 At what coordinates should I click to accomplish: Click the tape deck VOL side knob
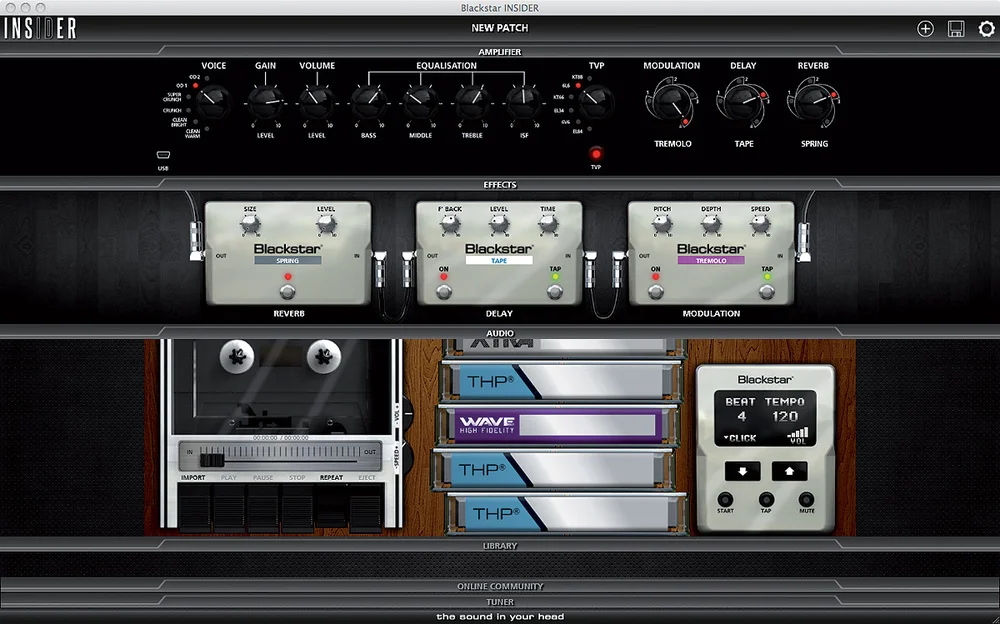408,415
